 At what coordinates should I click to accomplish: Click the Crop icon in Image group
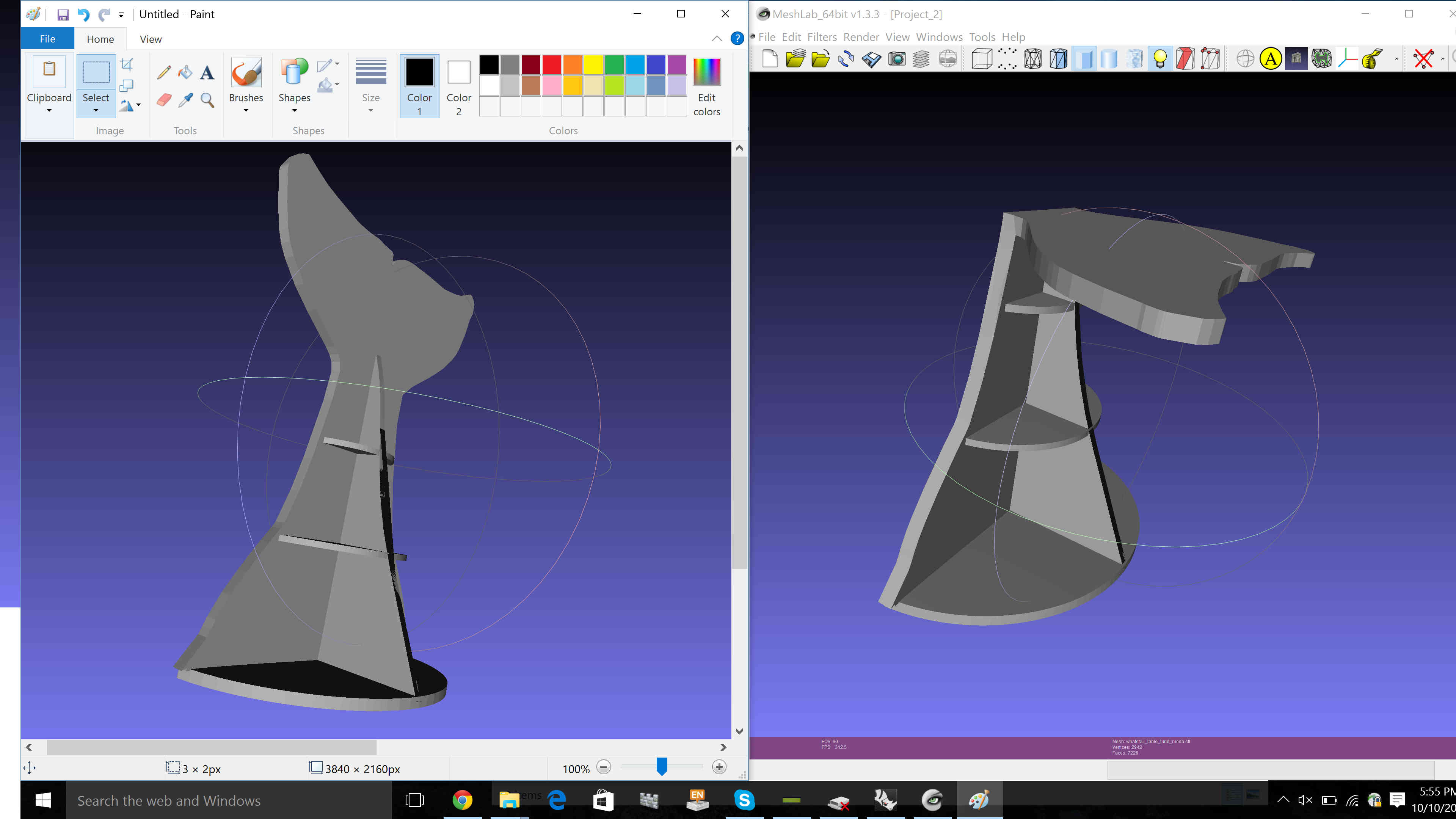point(127,65)
